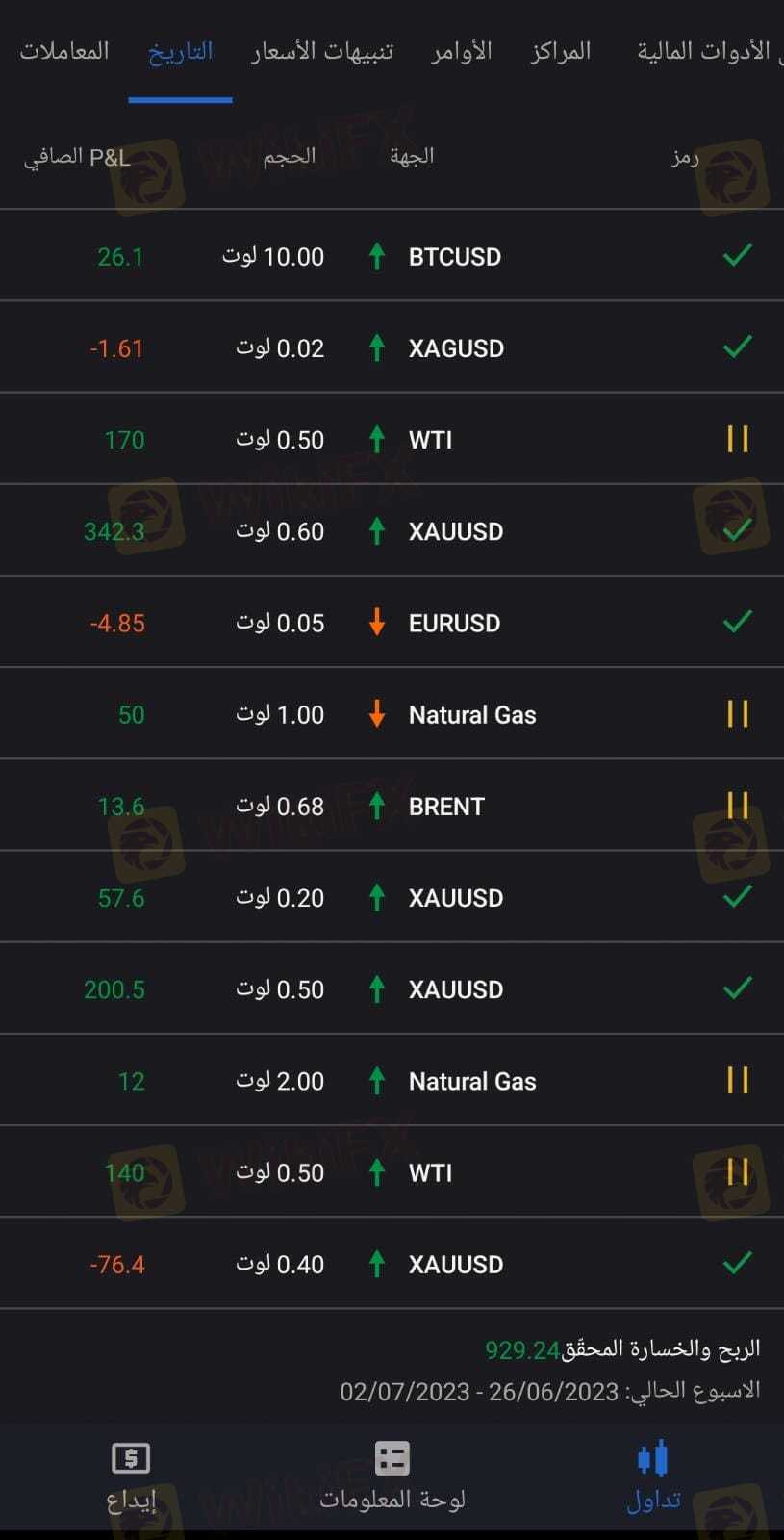The height and width of the screenshot is (1540, 784).
Task: Open the Orders (الأوامر) tab
Action: click(462, 52)
